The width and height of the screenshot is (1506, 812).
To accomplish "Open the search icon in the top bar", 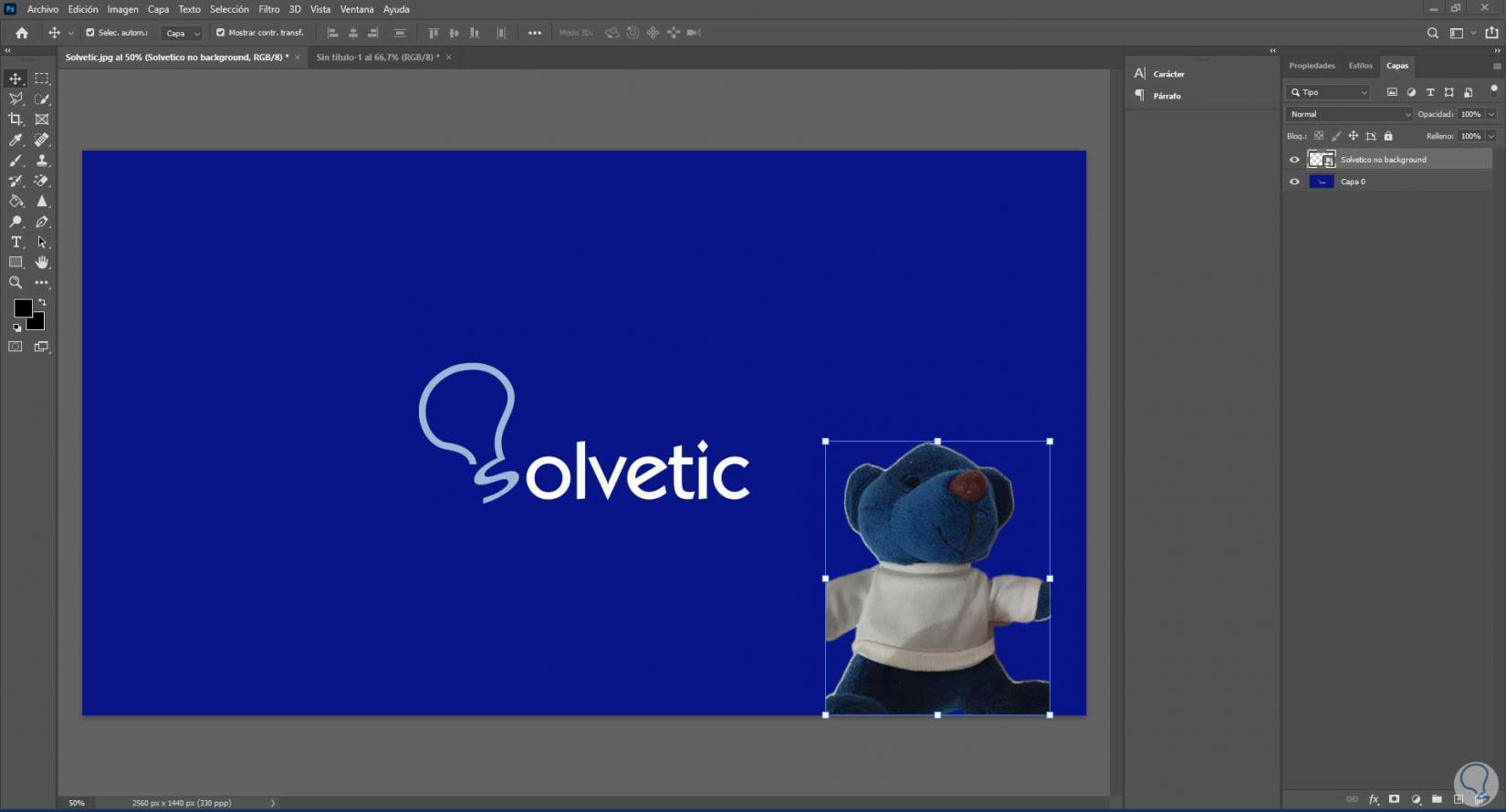I will tap(1433, 33).
